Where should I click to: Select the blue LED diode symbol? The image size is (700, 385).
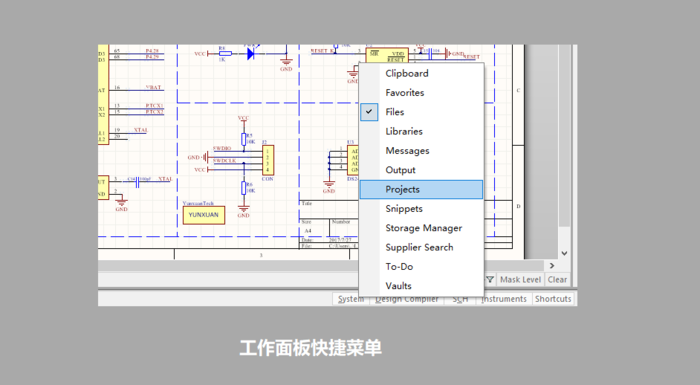coord(251,54)
